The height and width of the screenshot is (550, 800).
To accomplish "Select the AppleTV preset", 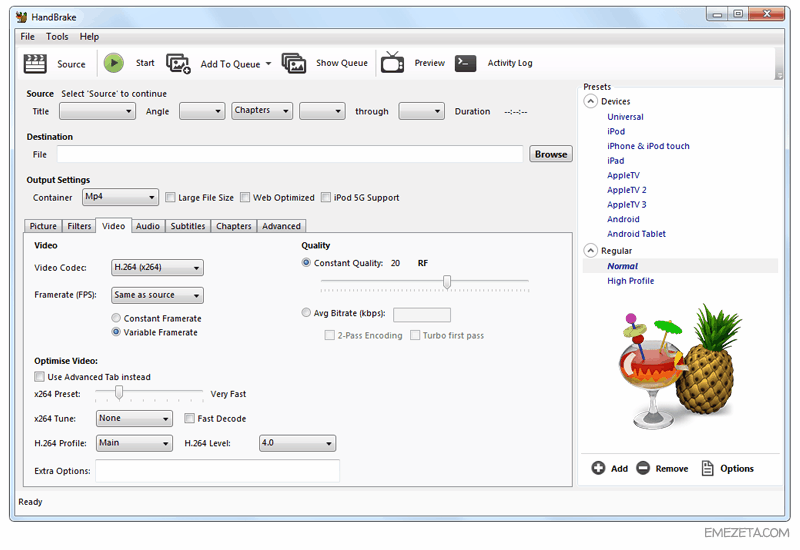I will pos(623,175).
